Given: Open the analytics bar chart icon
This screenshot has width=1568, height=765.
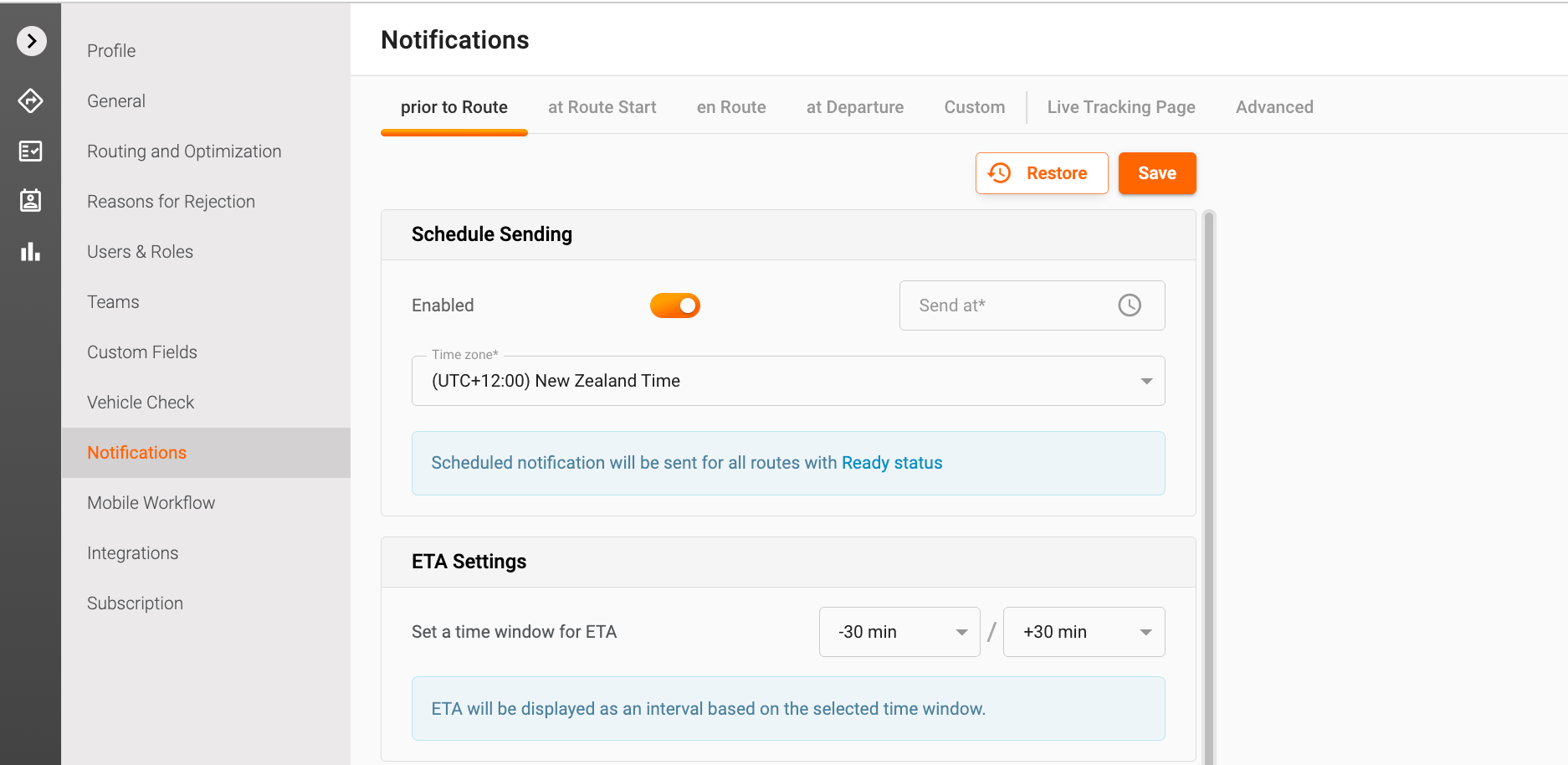Looking at the screenshot, I should coord(31,252).
